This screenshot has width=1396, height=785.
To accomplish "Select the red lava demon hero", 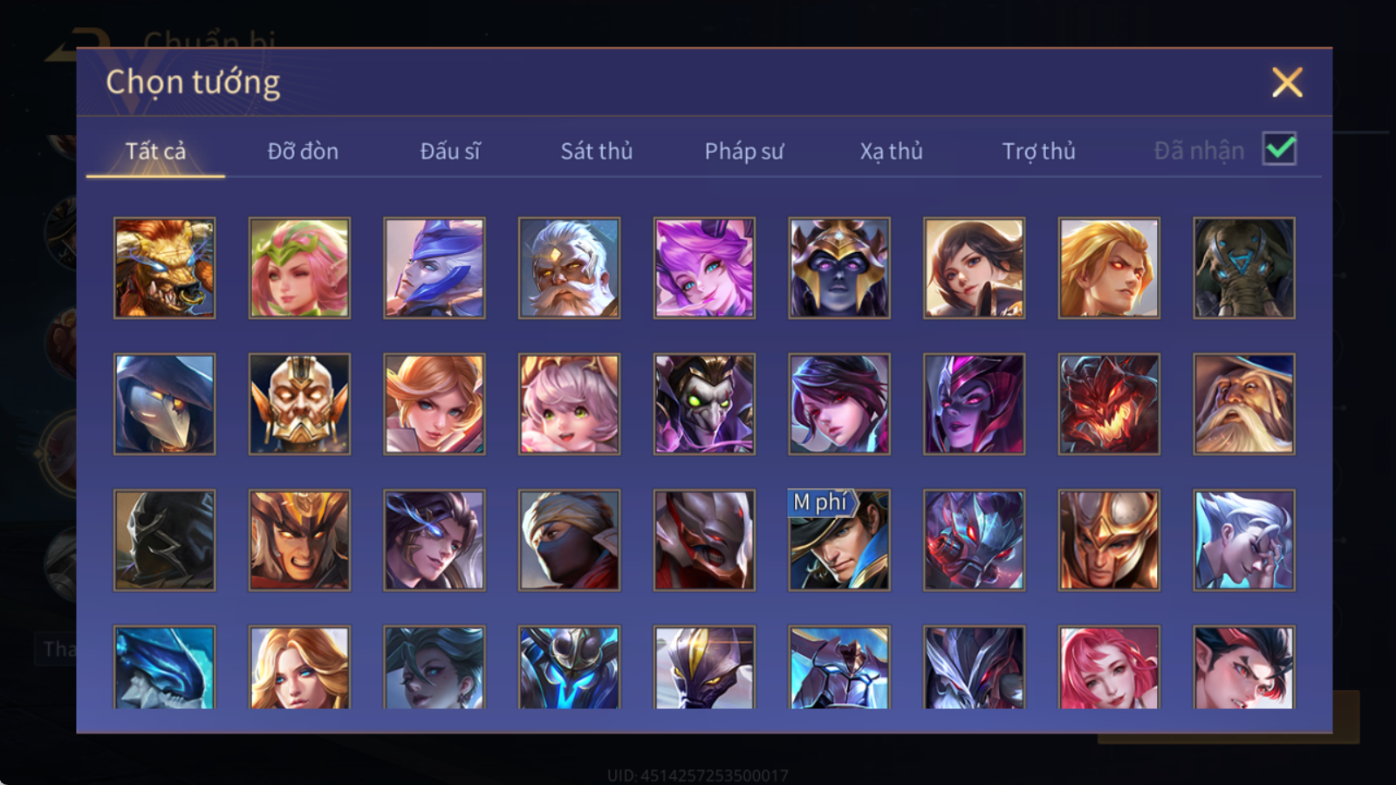I will (1109, 404).
